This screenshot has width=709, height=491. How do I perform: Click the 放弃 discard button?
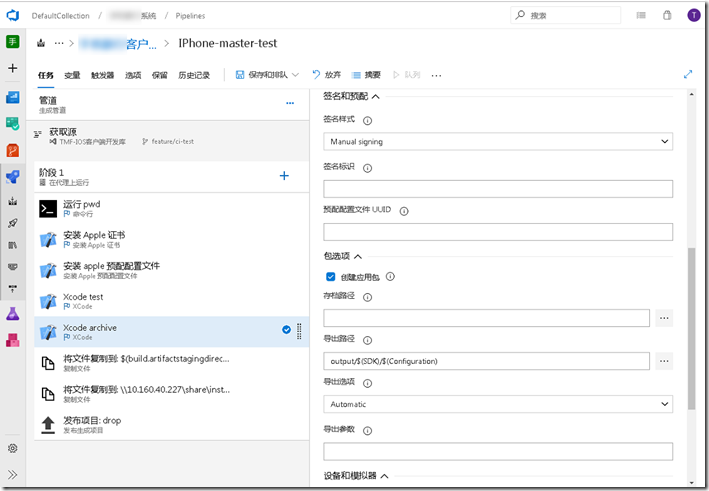click(x=326, y=75)
